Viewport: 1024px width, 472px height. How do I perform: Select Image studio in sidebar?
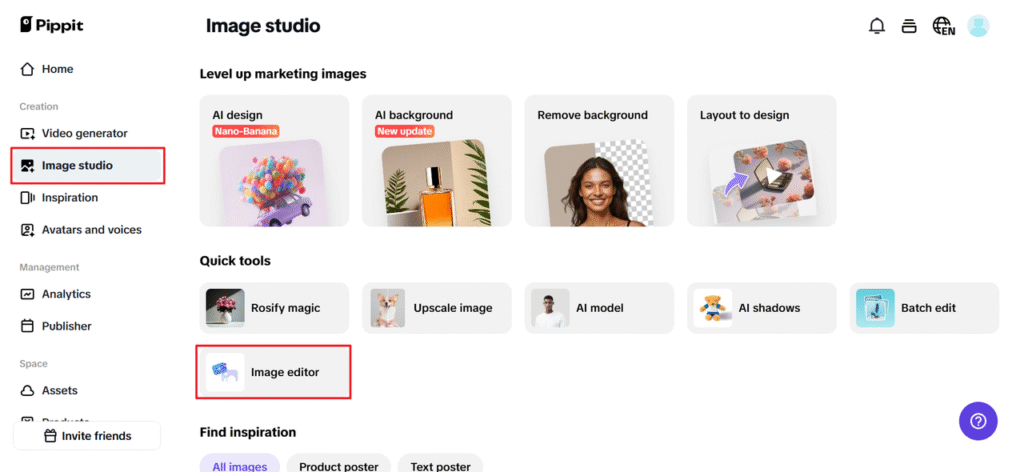(x=77, y=165)
